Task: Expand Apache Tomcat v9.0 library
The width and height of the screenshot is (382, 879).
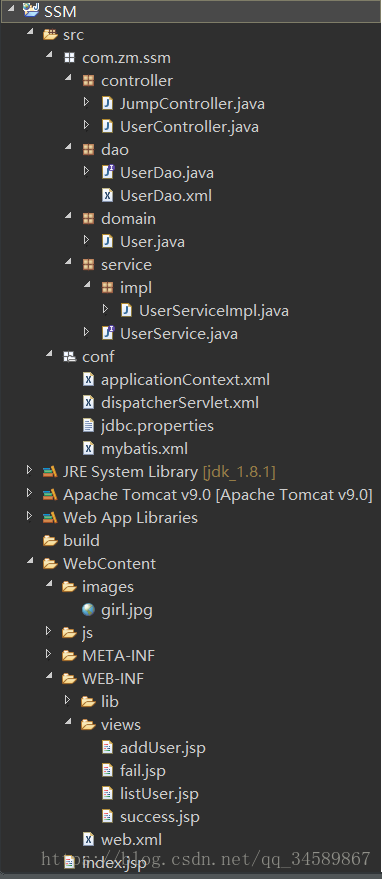Action: pyautogui.click(x=29, y=493)
